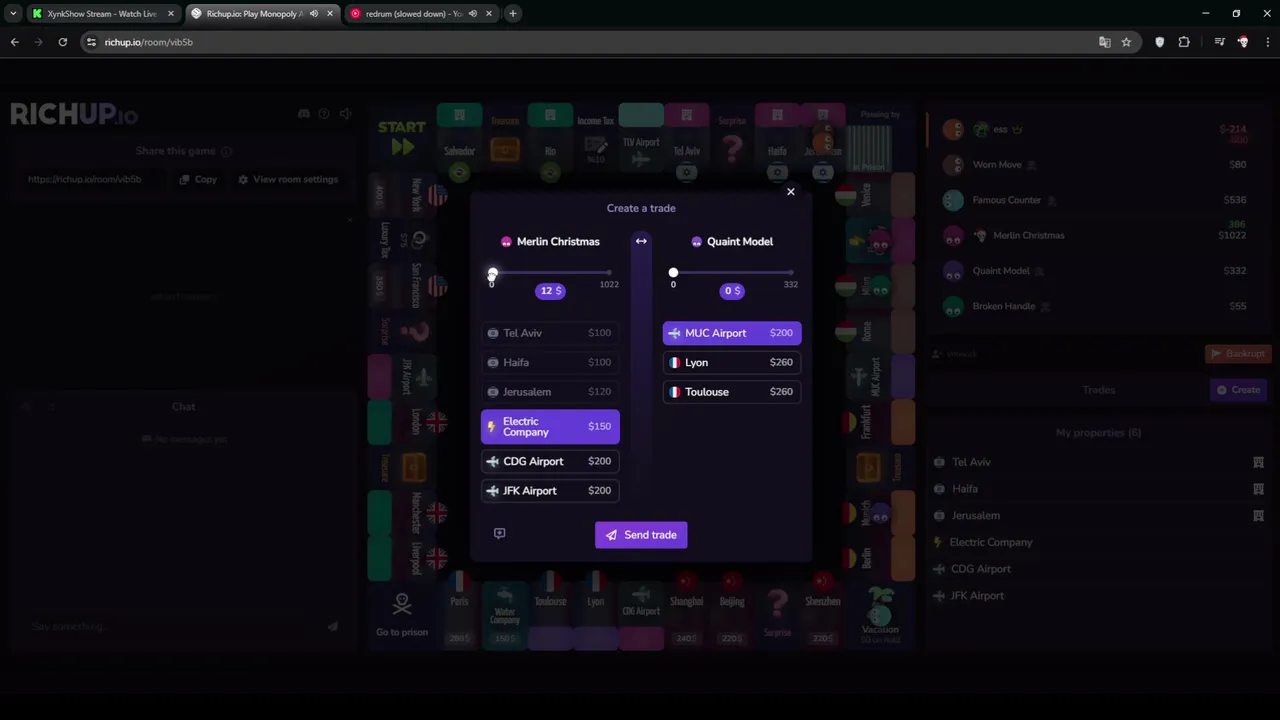Click the address bar URL
Viewport: 1280px width, 720px height.
pos(148,42)
